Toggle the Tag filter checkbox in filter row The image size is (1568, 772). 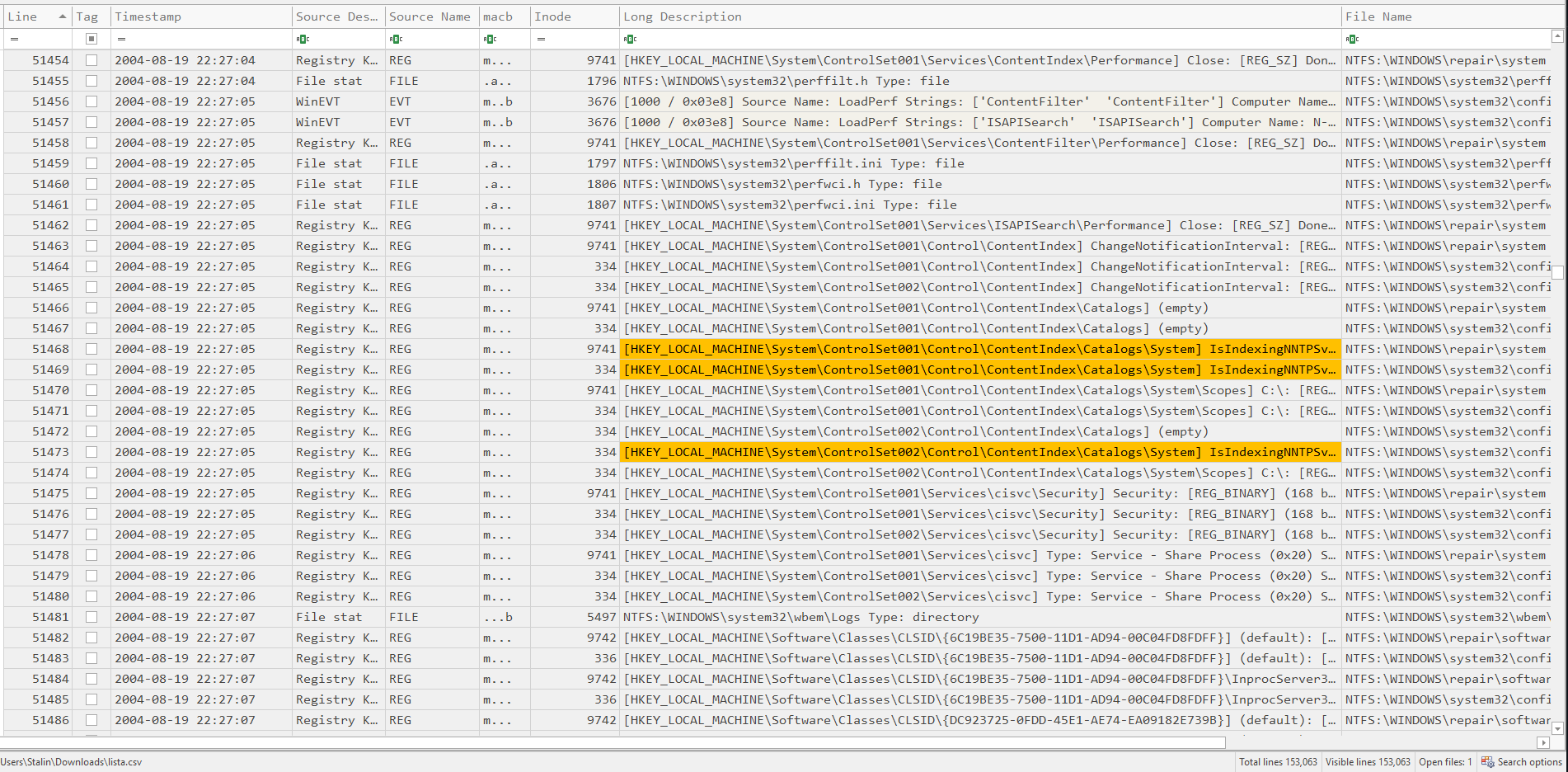(x=92, y=39)
